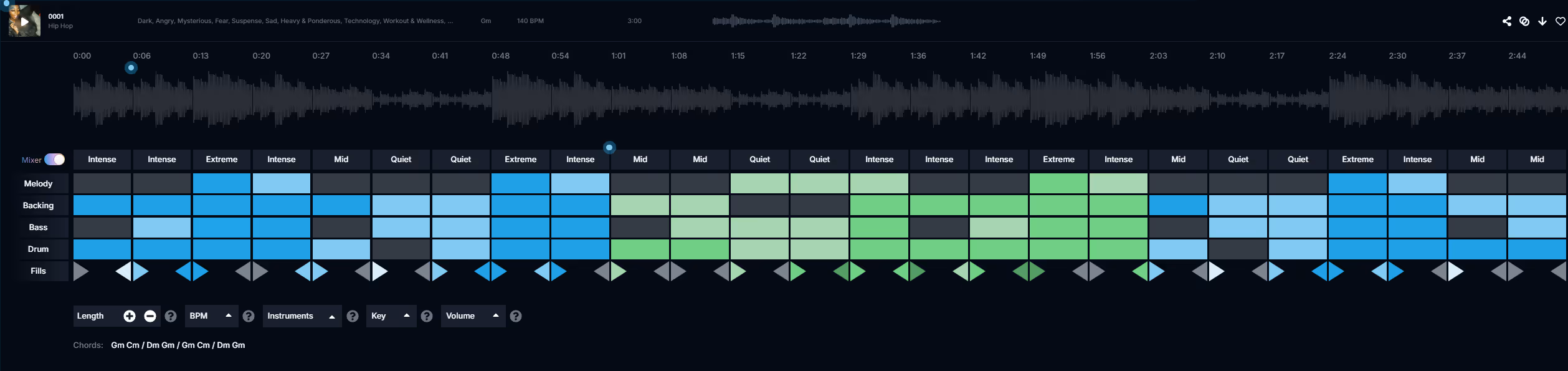Seek using the small waveform in the header
This screenshot has width=1568, height=371.
pos(826,21)
